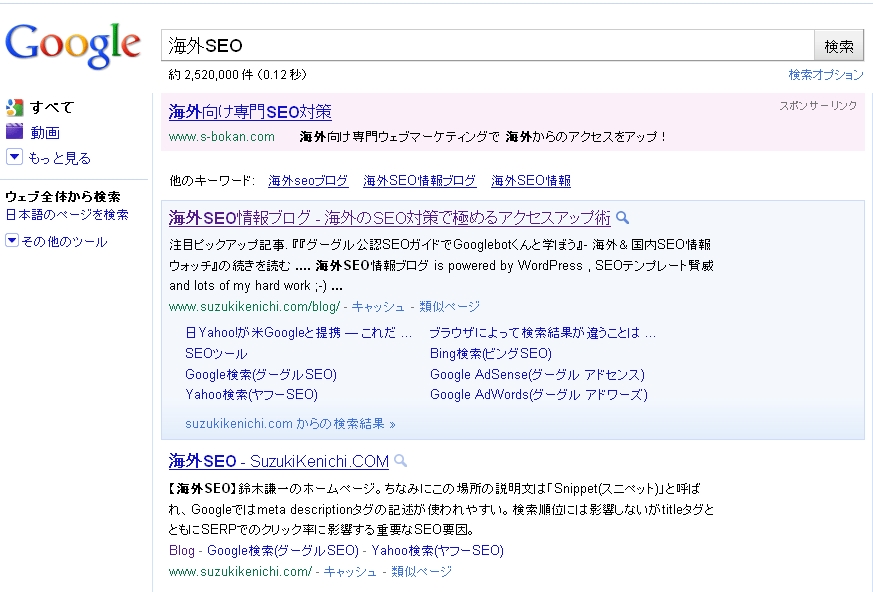The width and height of the screenshot is (873, 592).
Task: Click the Google logo
Action: pyautogui.click(x=72, y=46)
